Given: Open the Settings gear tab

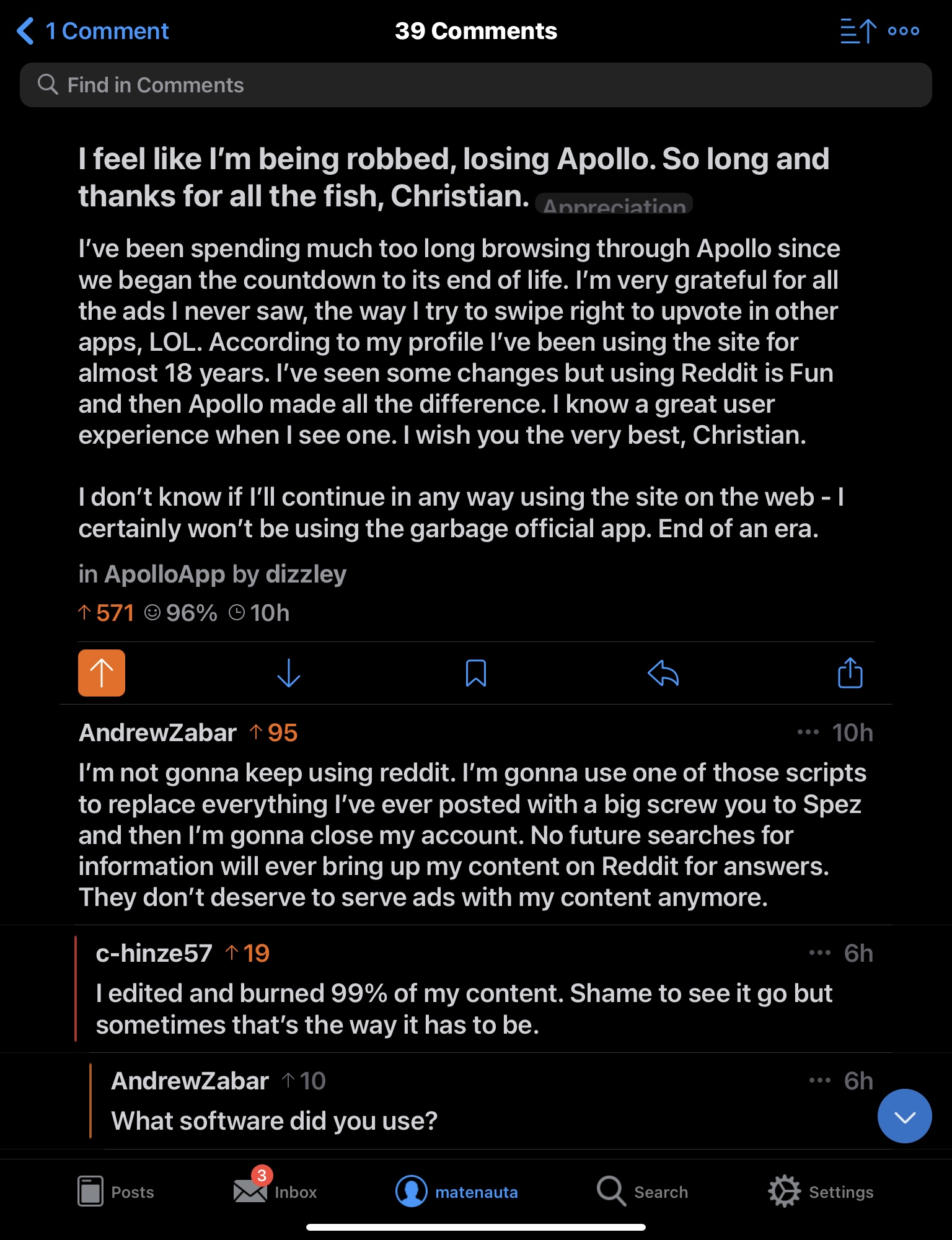Looking at the screenshot, I should point(821,1191).
